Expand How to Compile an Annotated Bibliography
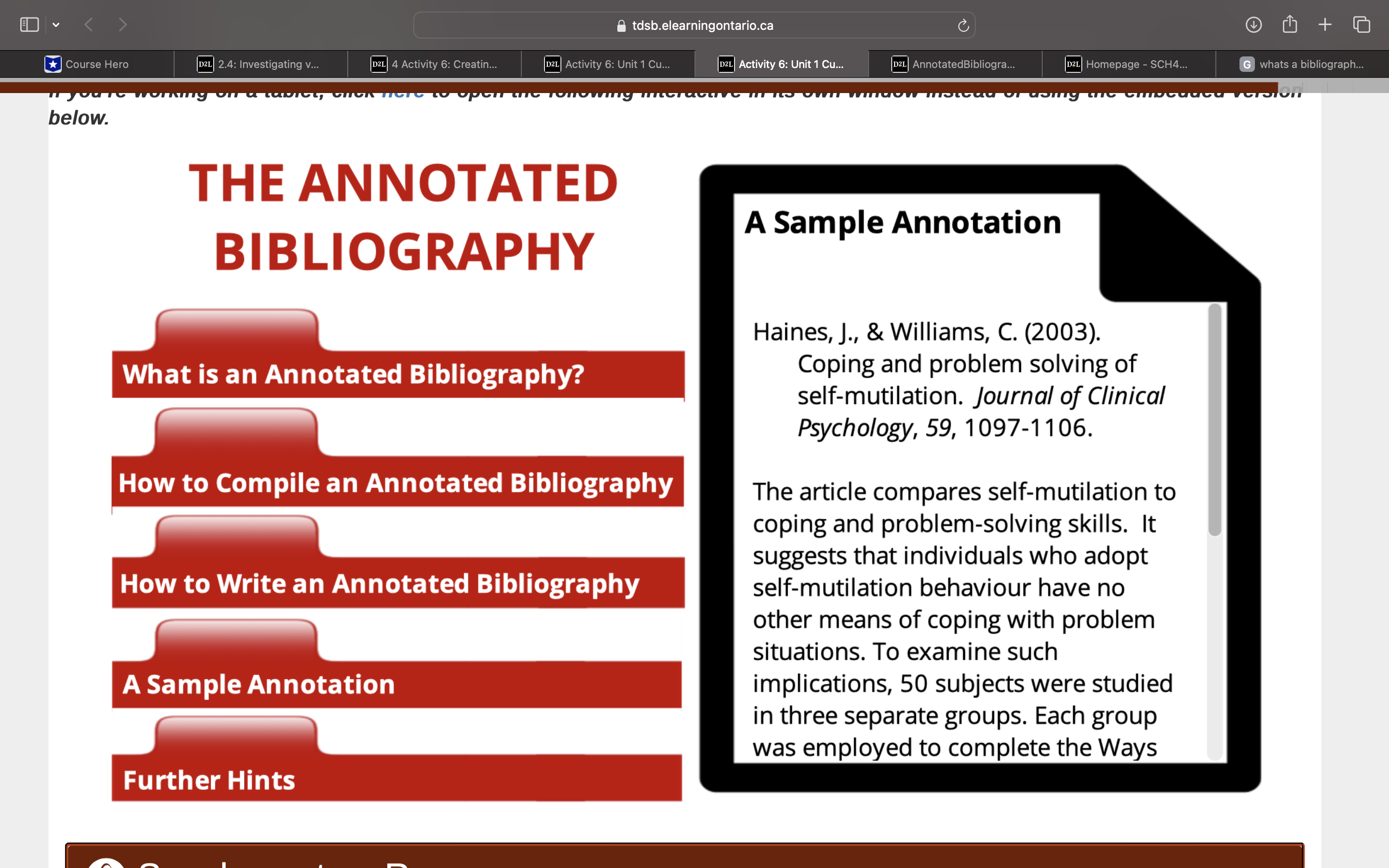The height and width of the screenshot is (868, 1389). [397, 482]
